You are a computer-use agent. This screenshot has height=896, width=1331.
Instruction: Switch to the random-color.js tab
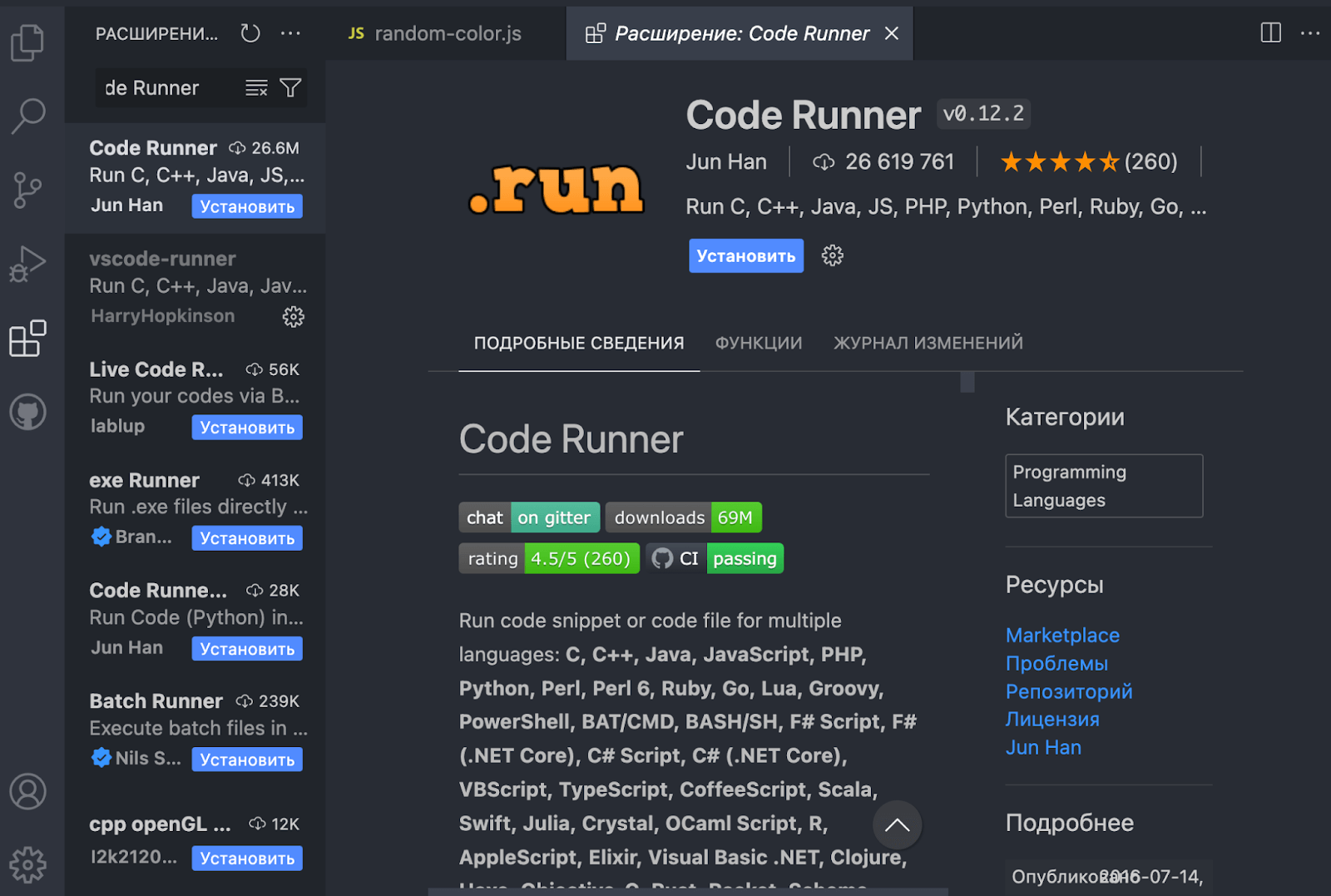point(447,33)
